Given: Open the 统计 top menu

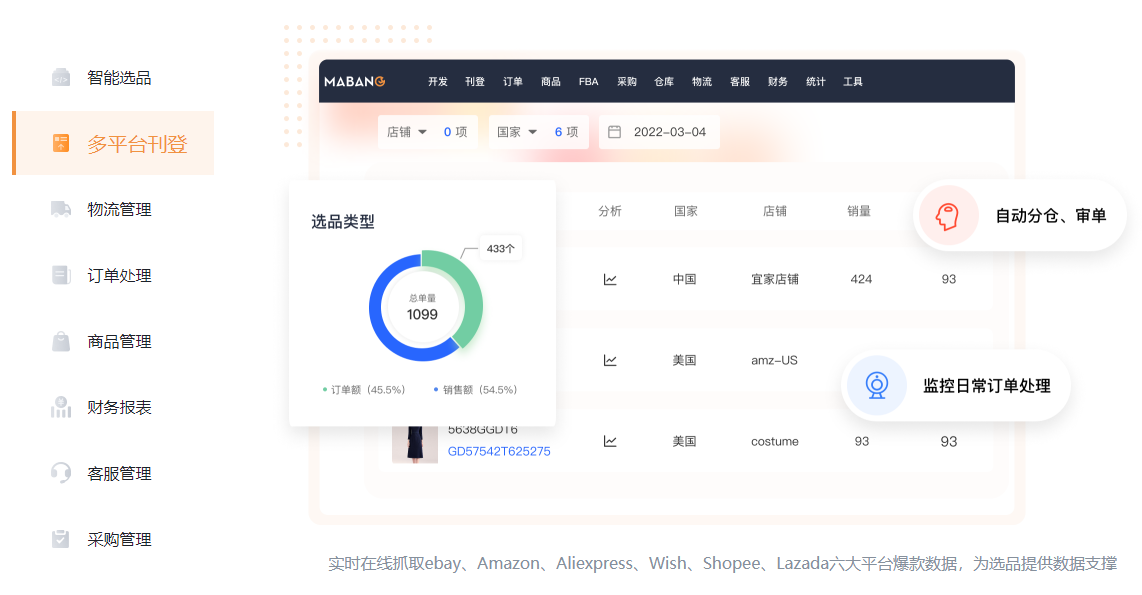Looking at the screenshot, I should (x=816, y=82).
